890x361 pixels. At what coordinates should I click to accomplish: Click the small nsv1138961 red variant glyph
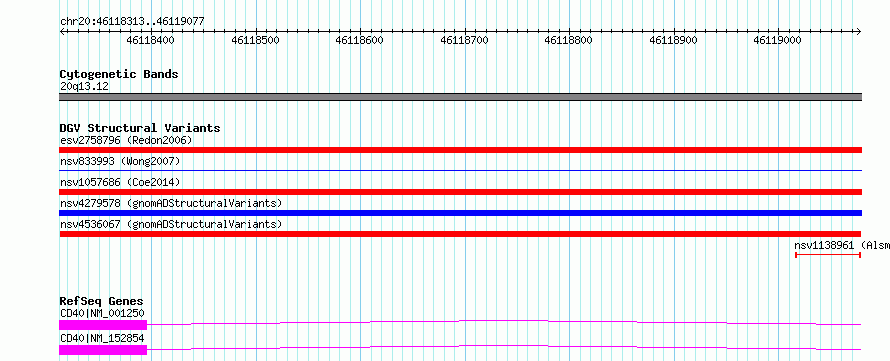[828, 255]
